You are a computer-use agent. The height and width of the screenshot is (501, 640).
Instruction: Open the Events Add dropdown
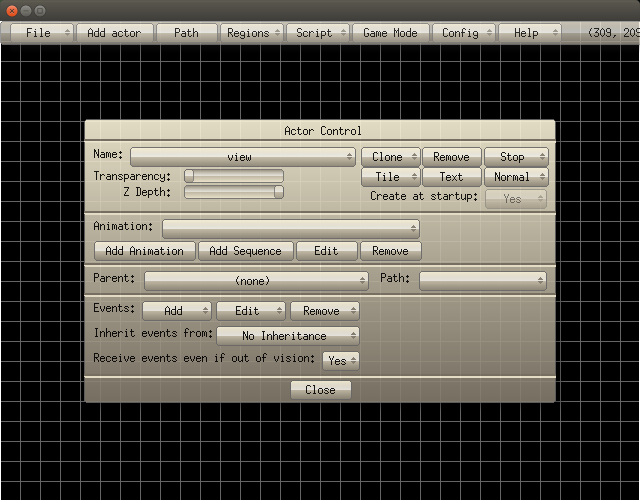point(177,311)
